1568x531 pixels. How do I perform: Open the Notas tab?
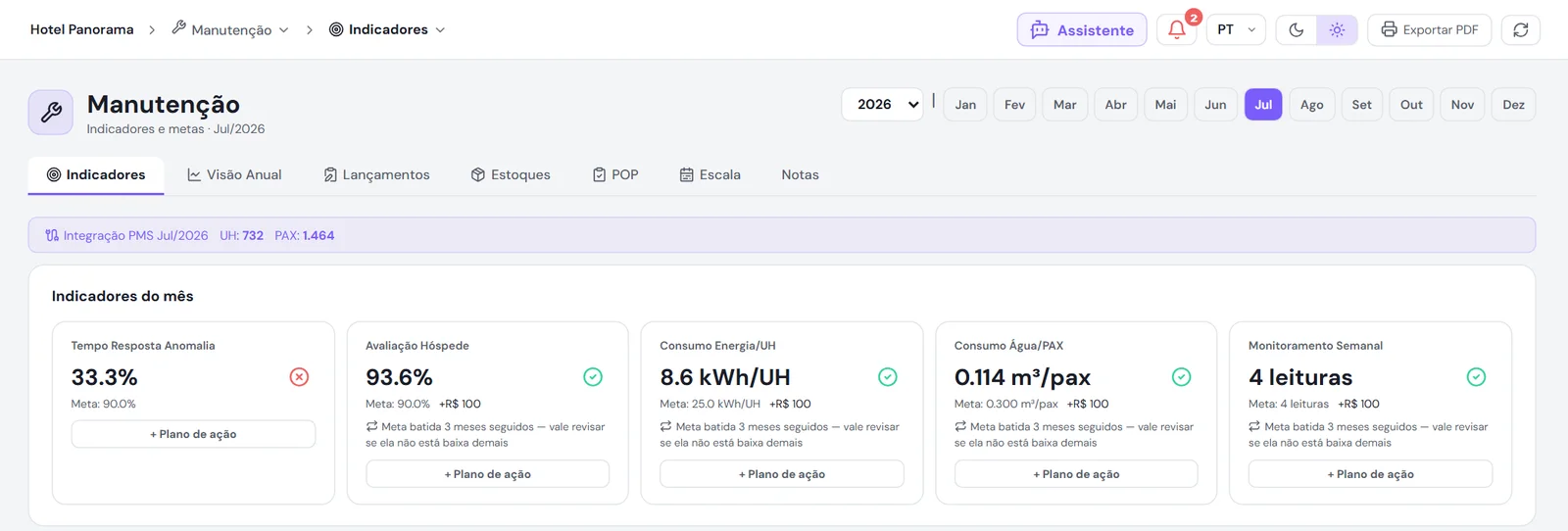click(800, 174)
